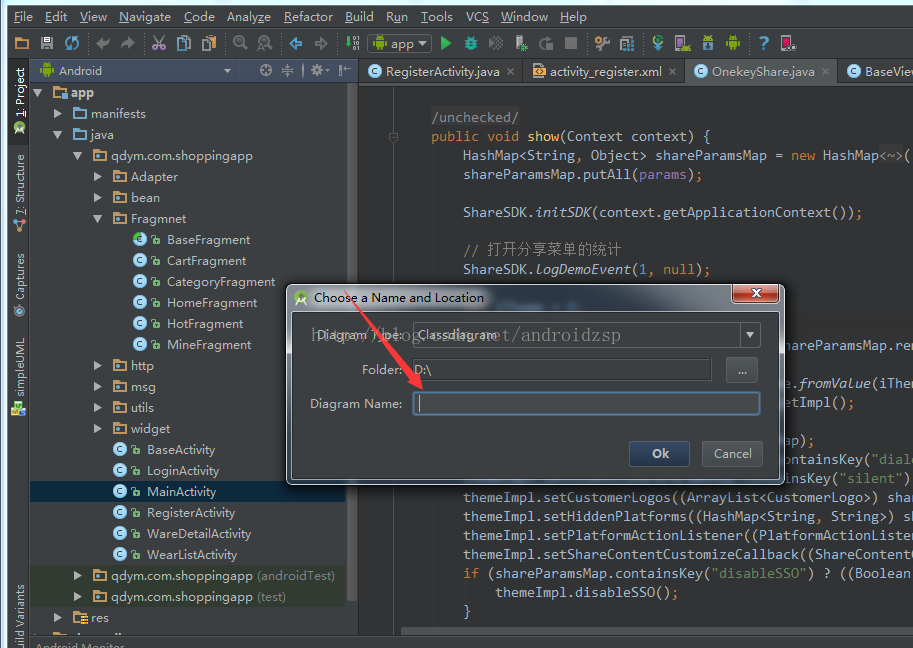913x648 pixels.
Task: Click the Help question mark icon
Action: coord(763,43)
